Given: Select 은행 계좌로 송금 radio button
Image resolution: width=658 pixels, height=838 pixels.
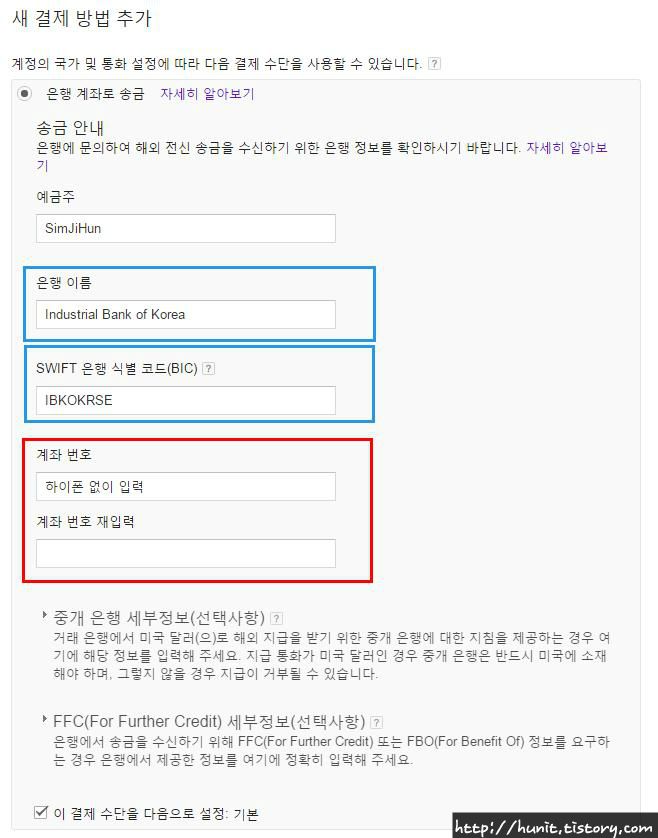Looking at the screenshot, I should (x=24, y=94).
